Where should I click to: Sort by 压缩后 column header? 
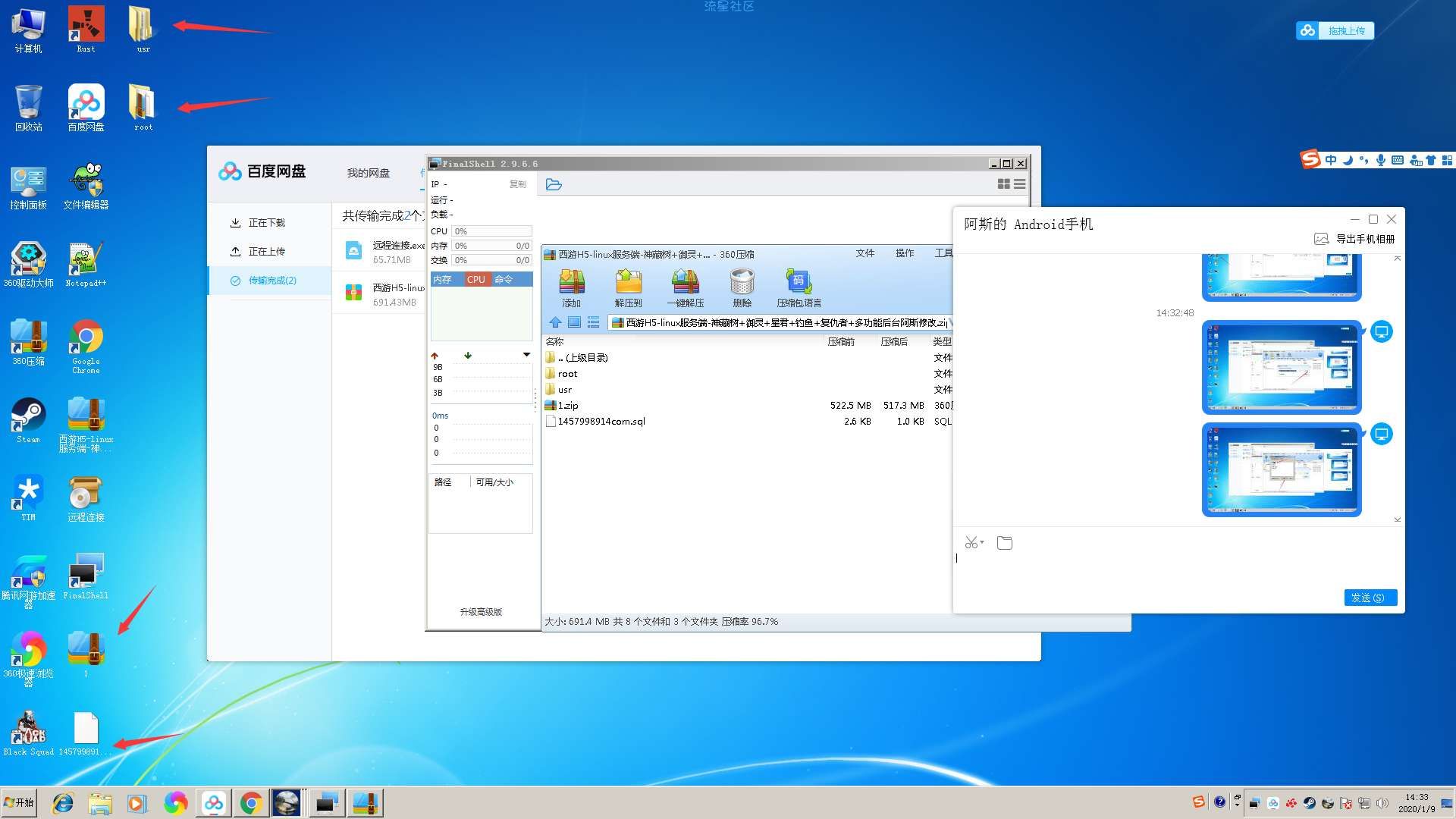(894, 342)
